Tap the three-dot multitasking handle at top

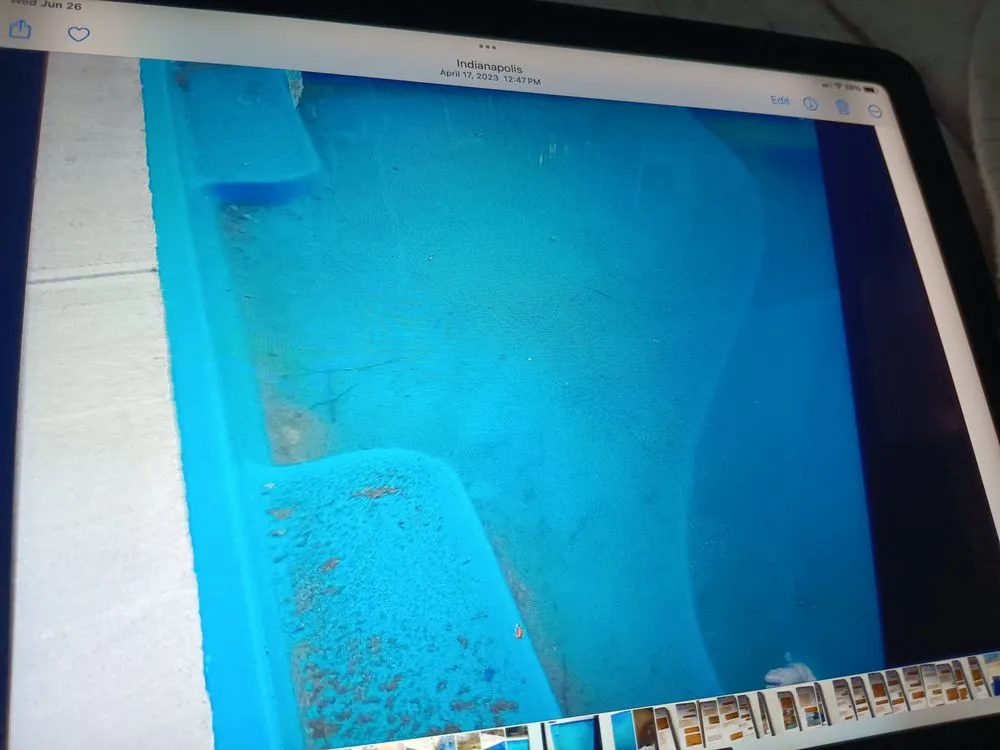pyautogui.click(x=488, y=46)
